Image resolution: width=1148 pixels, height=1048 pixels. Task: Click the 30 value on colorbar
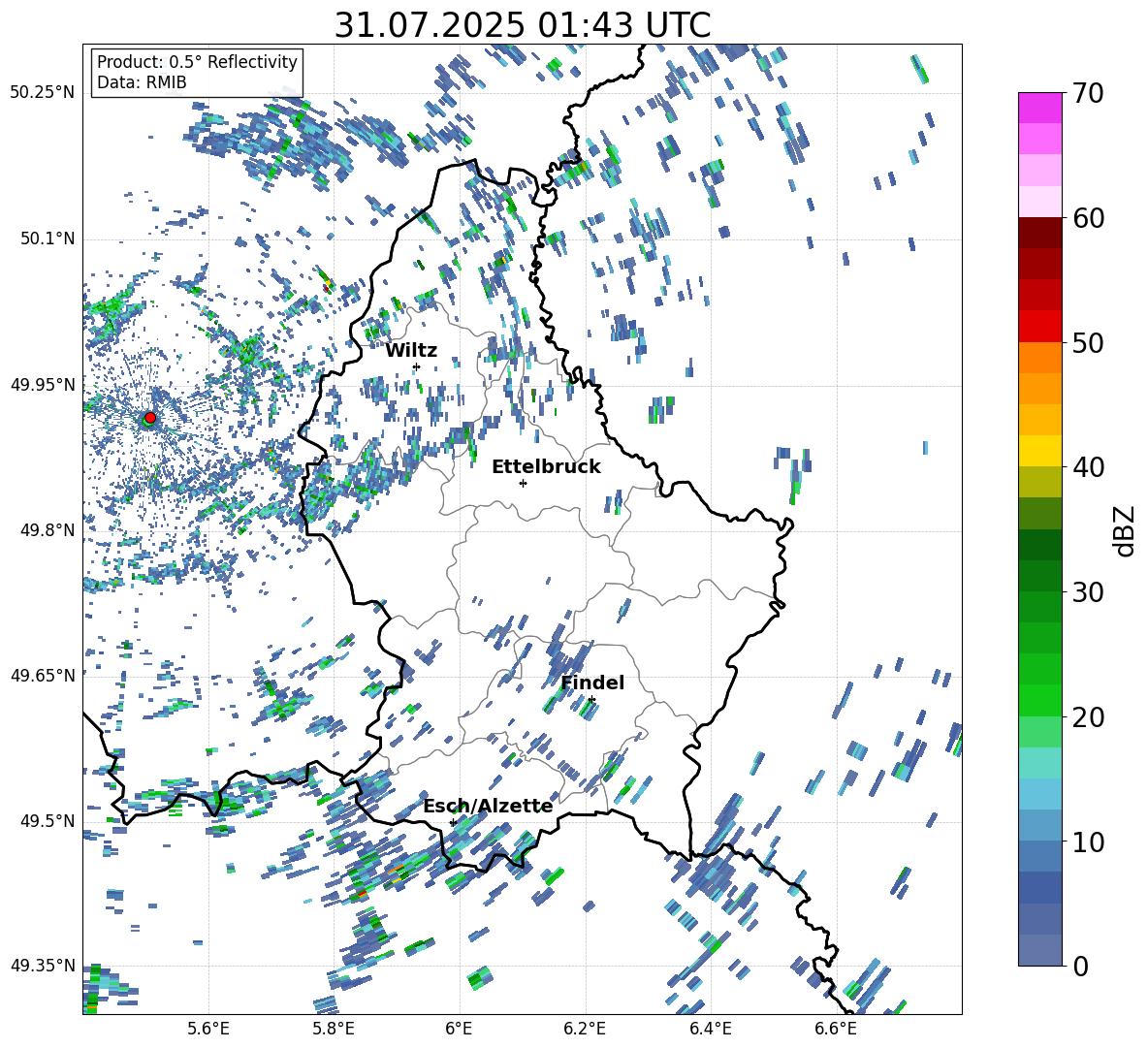pyautogui.click(x=1088, y=592)
